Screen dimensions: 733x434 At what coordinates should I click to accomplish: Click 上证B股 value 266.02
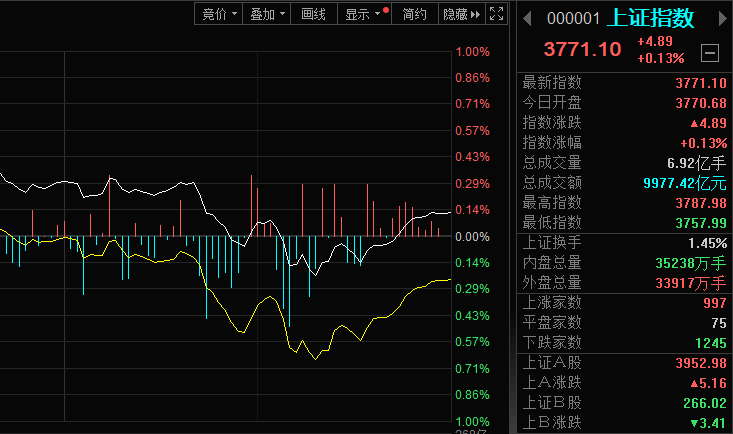(x=704, y=403)
